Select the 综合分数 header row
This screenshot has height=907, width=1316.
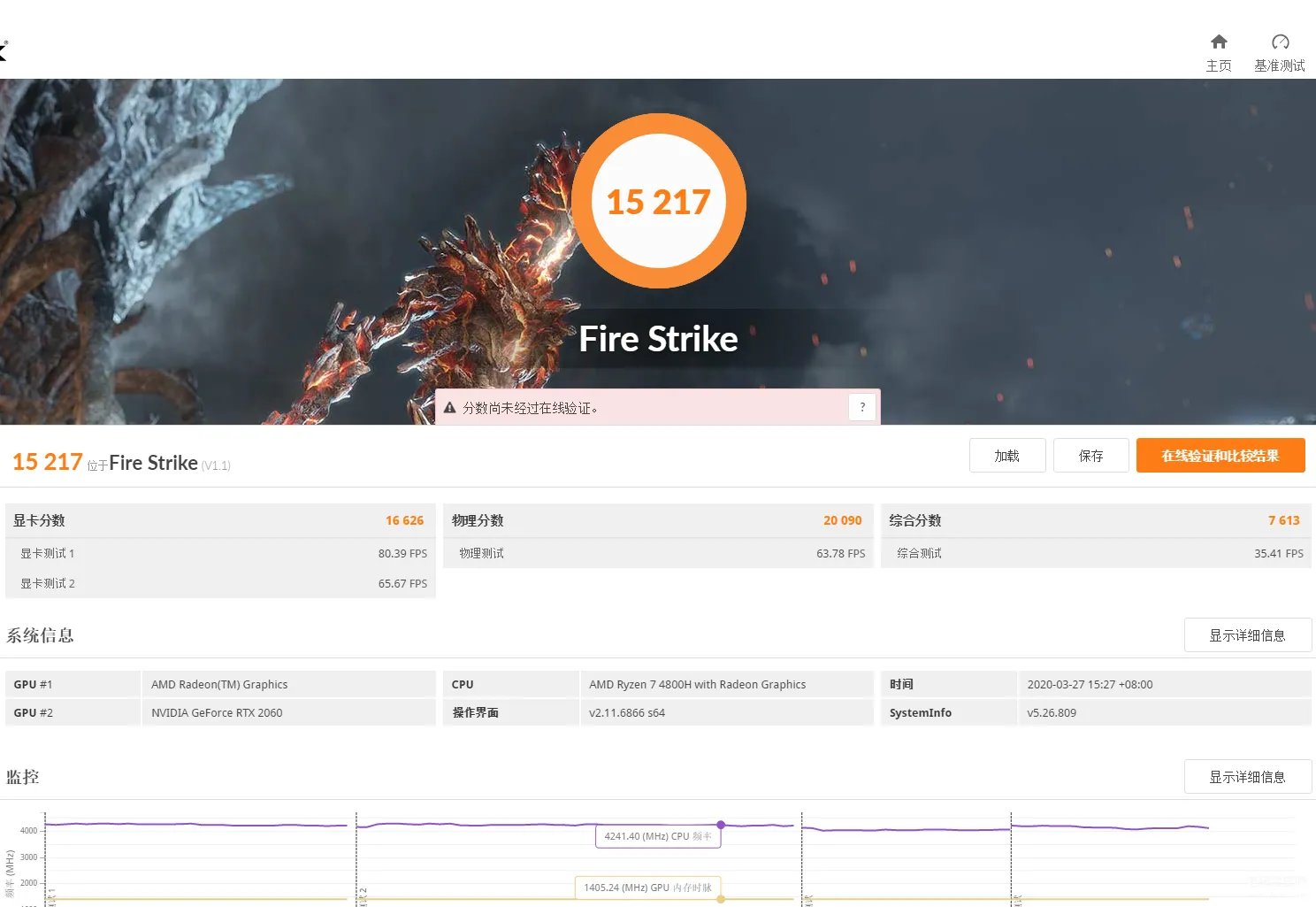(1097, 520)
